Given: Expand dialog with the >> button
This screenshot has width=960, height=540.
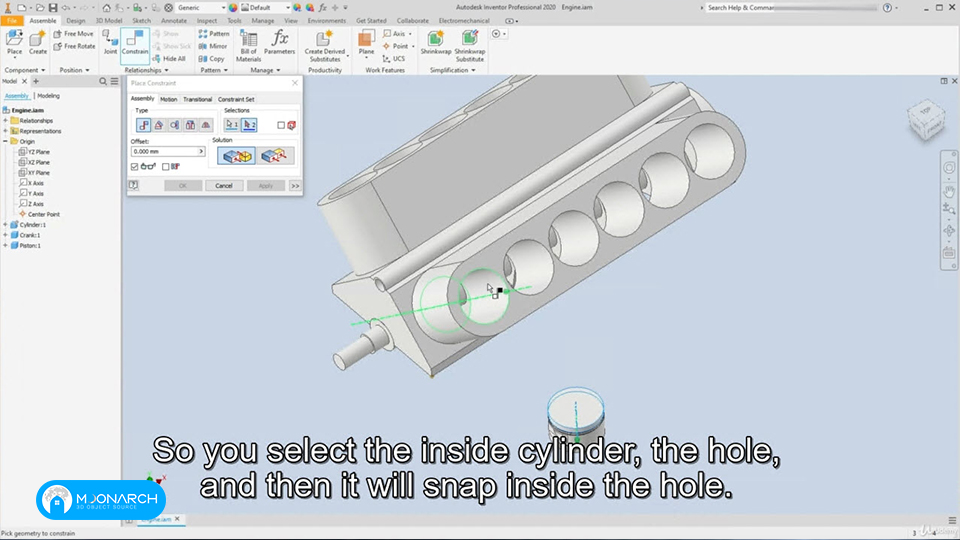Looking at the screenshot, I should (x=295, y=186).
